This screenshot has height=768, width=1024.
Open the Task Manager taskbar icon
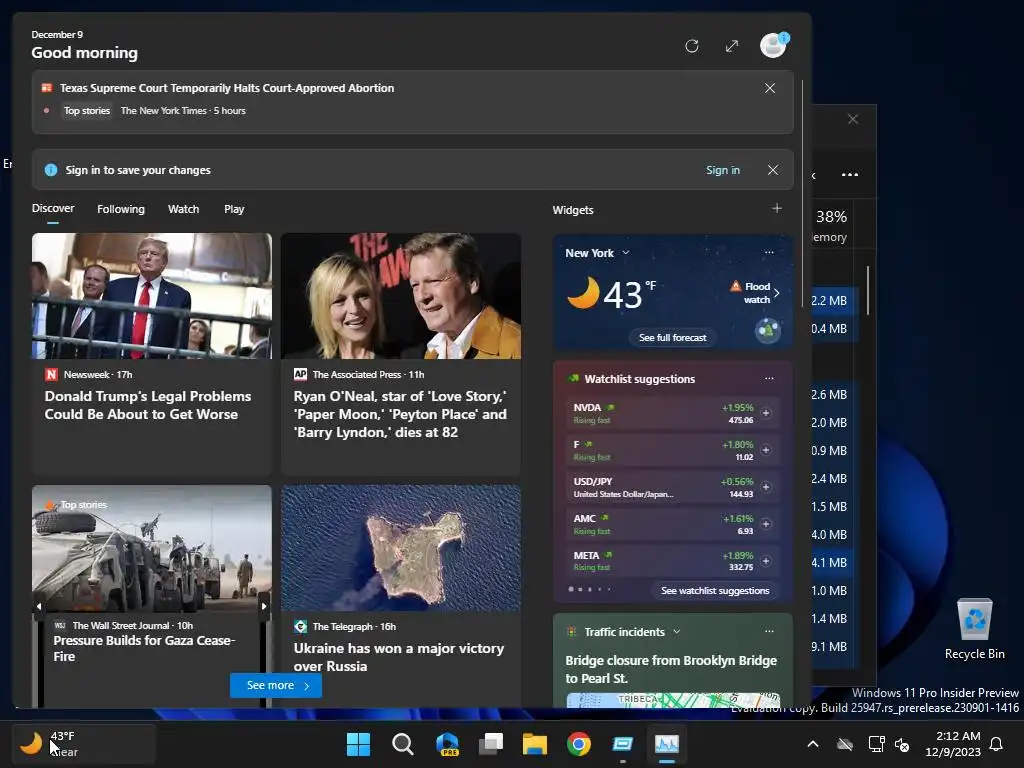click(667, 744)
